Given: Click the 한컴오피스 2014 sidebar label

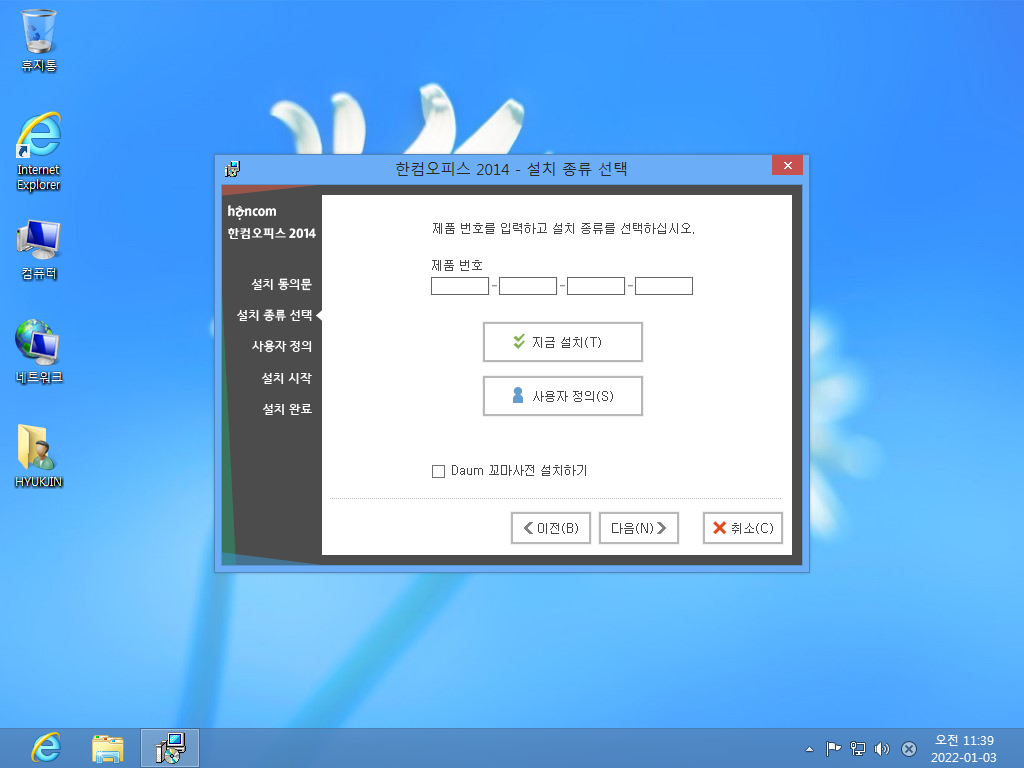Looking at the screenshot, I should coord(272,233).
